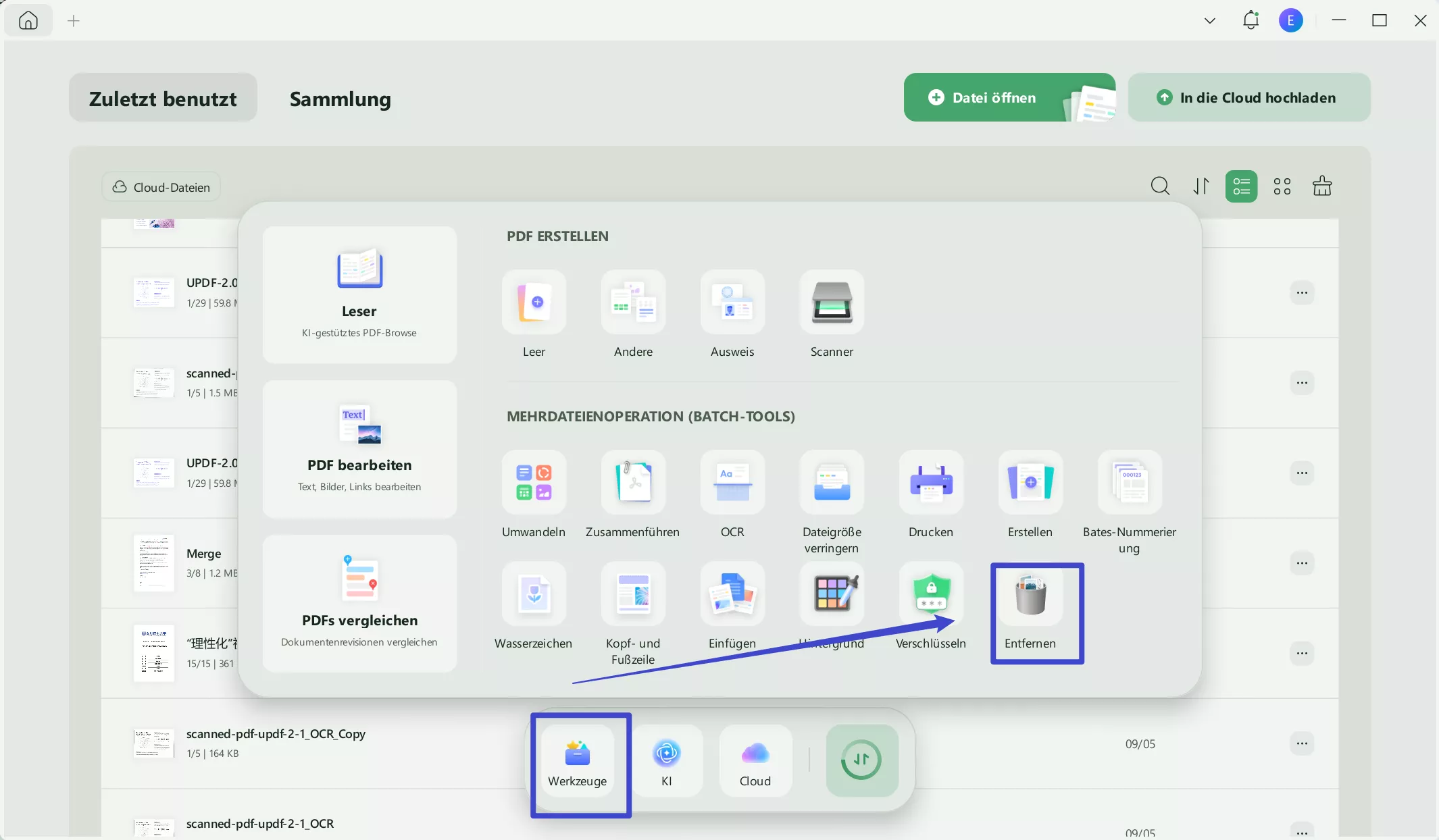Expand the title bar dropdown chevron

(1209, 21)
